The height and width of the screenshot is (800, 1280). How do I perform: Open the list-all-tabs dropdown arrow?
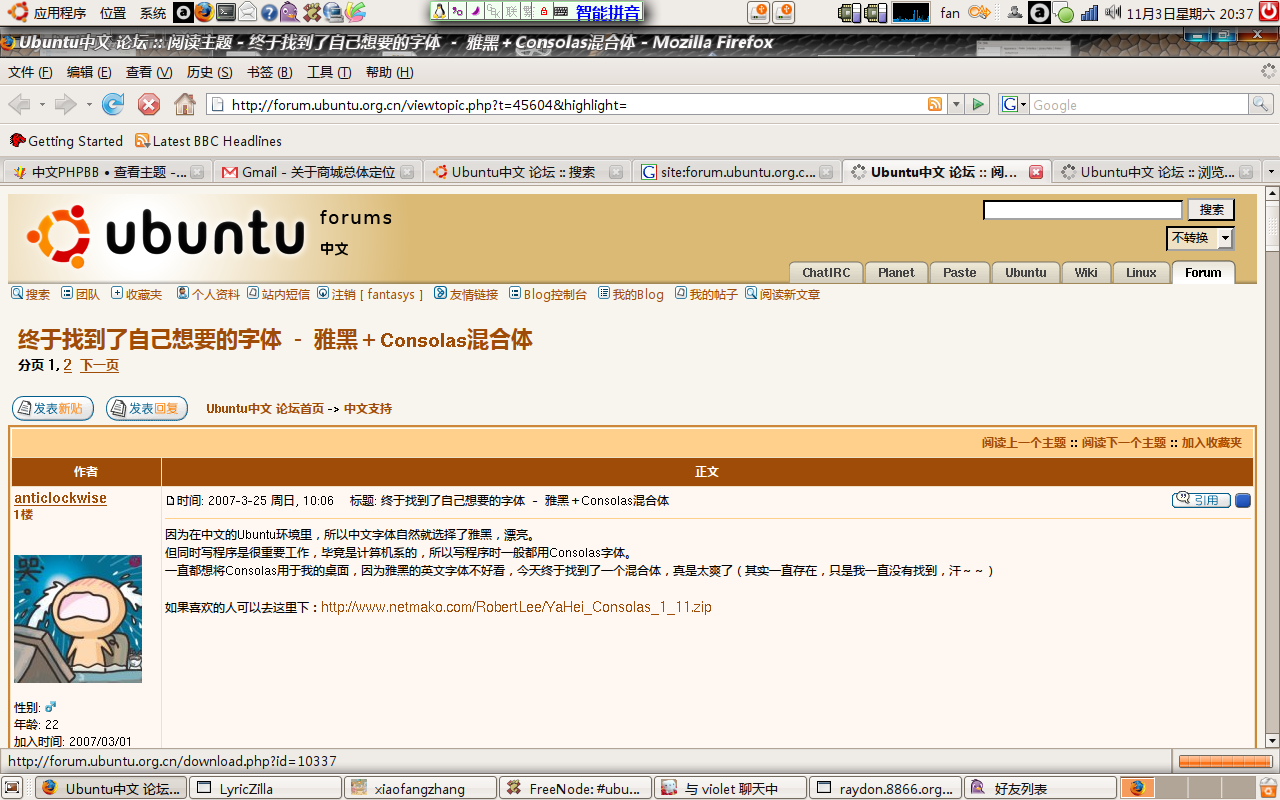[x=1271, y=172]
